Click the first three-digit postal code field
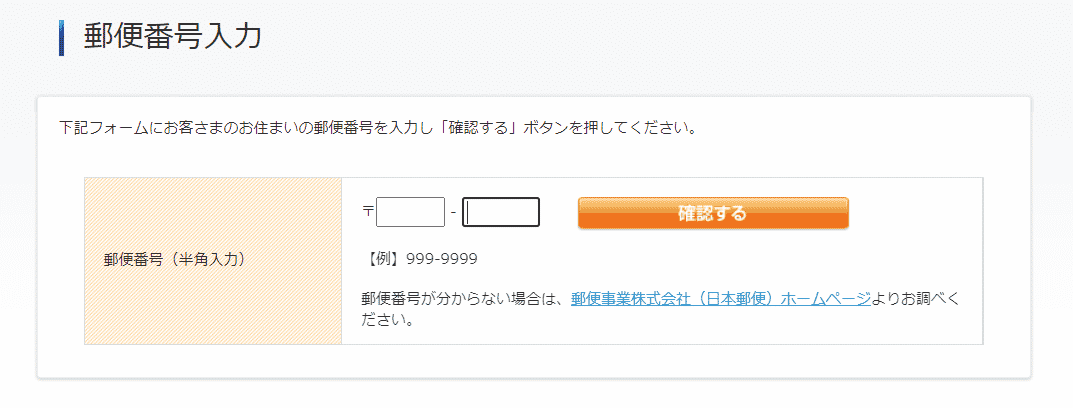This screenshot has height=408, width=1073. tap(411, 212)
